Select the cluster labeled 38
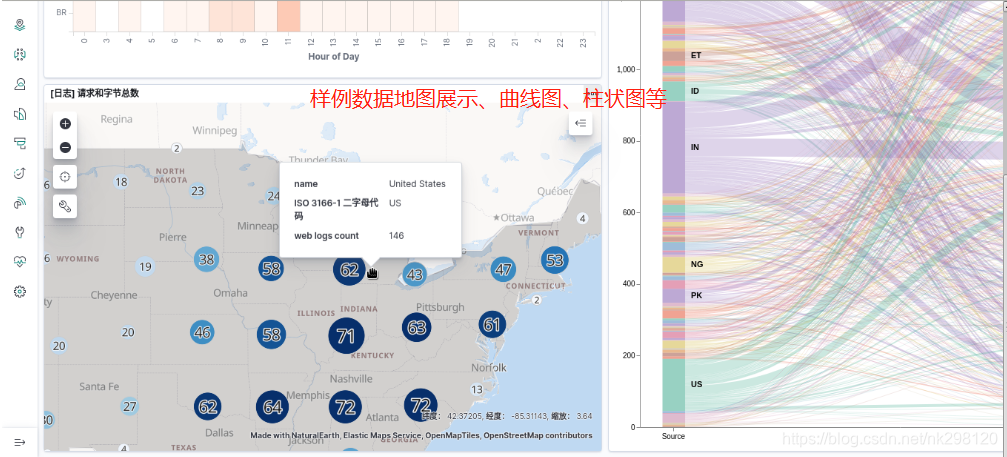Image resolution: width=1007 pixels, height=457 pixels. (x=206, y=259)
